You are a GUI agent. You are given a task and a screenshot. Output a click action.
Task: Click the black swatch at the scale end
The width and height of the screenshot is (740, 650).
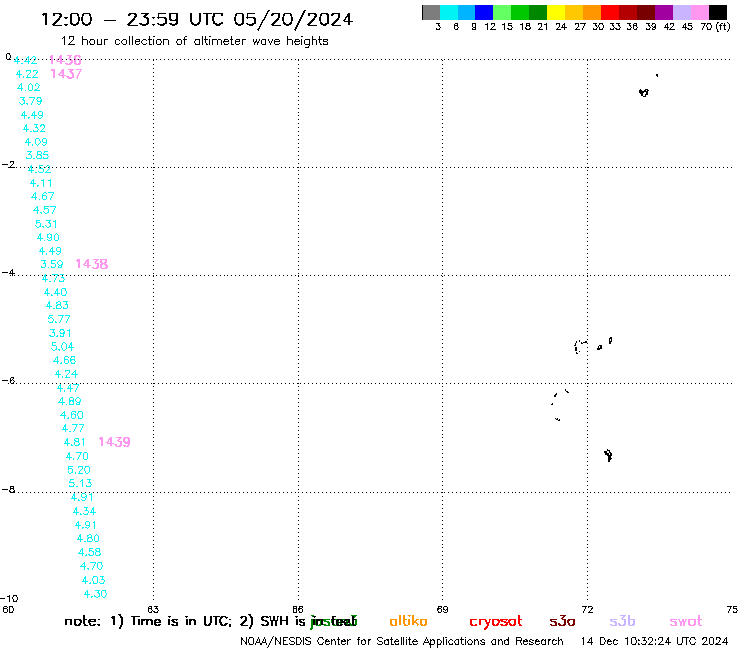click(717, 12)
